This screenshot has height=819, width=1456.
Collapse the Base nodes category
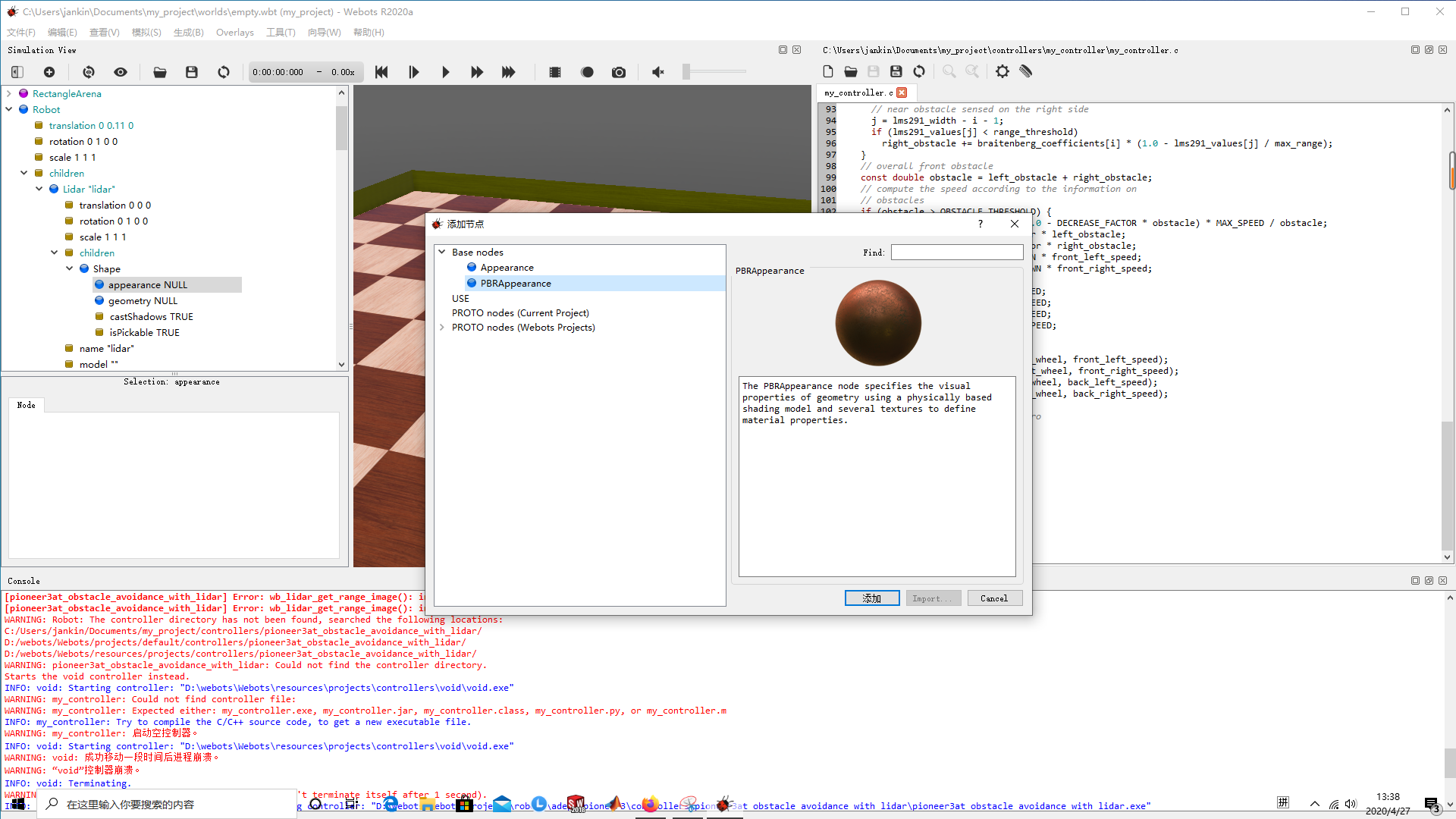click(x=442, y=252)
